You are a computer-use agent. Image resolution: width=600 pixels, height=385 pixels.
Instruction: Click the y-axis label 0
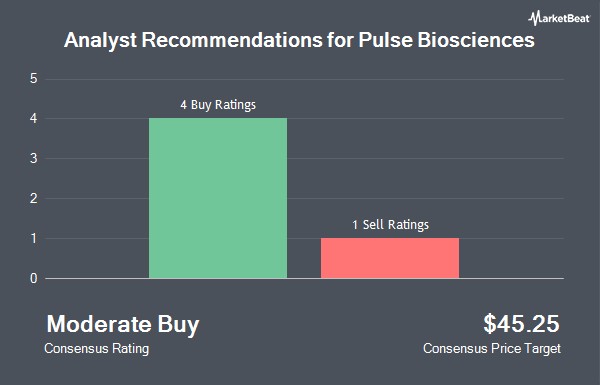pos(34,279)
